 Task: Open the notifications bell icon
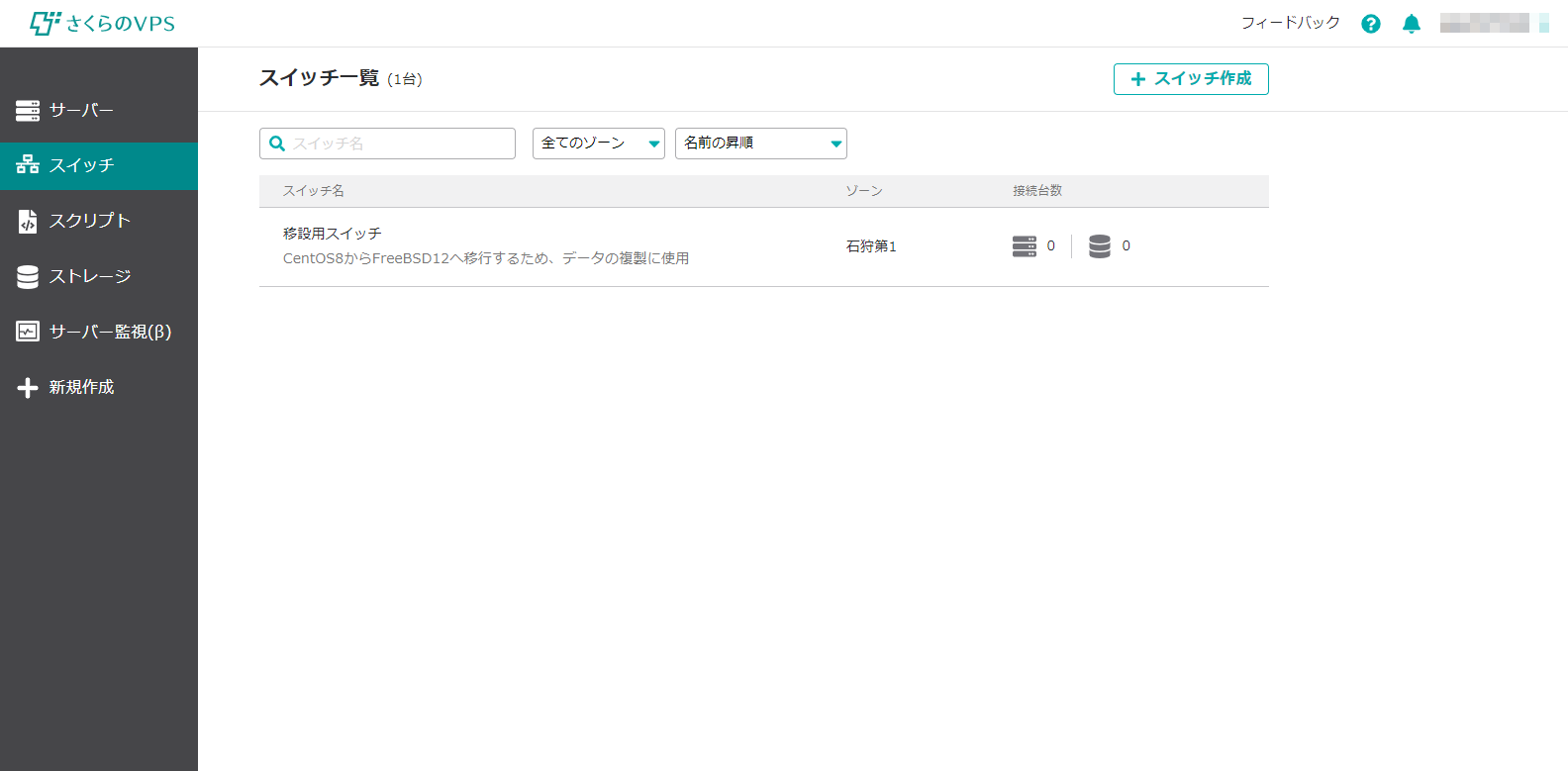pyautogui.click(x=1412, y=24)
